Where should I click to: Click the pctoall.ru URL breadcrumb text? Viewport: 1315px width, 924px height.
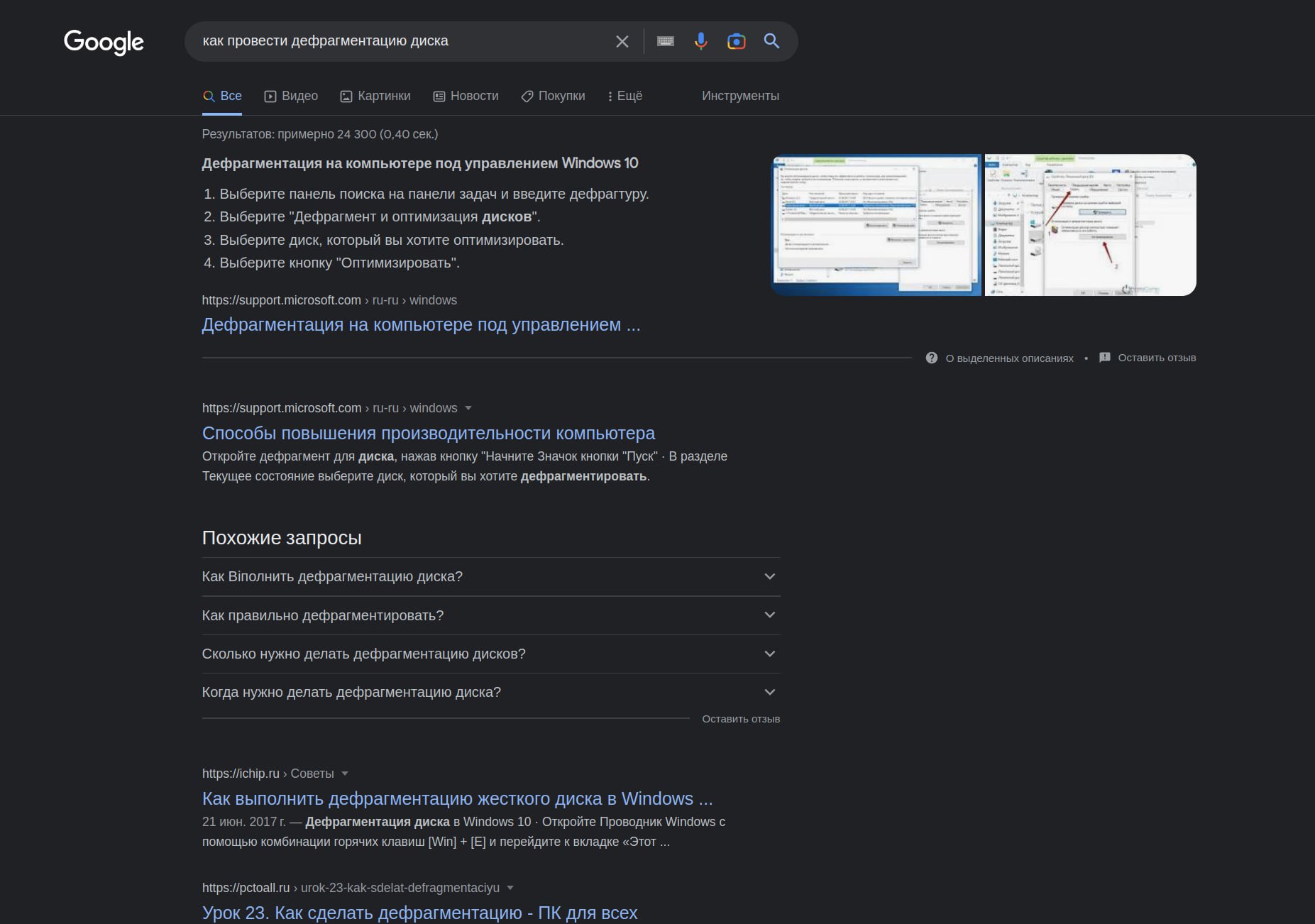[351, 888]
